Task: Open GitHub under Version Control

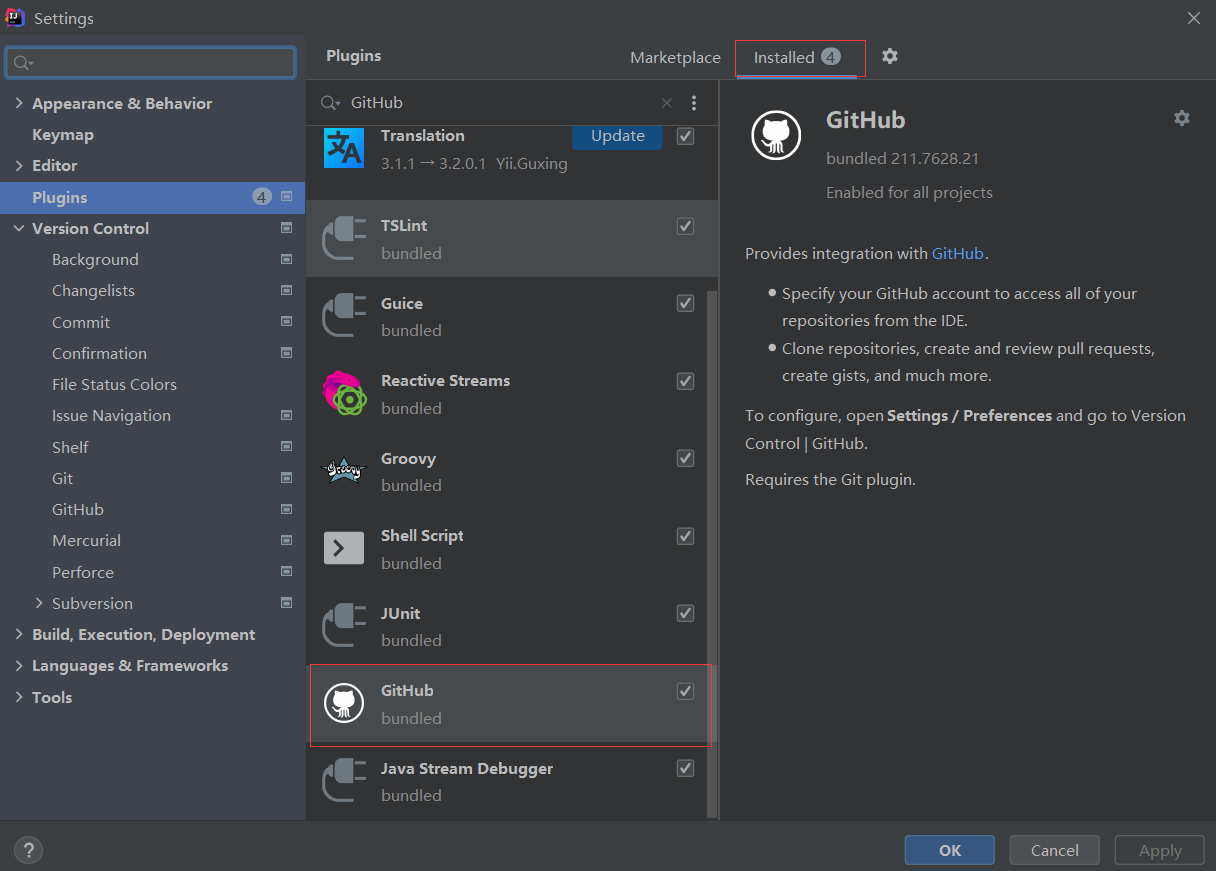Action: [78, 509]
